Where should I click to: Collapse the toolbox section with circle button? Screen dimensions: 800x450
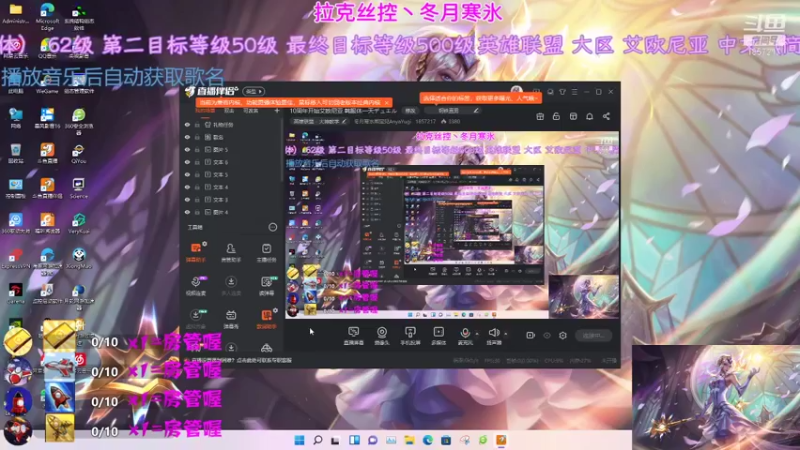pos(272,227)
